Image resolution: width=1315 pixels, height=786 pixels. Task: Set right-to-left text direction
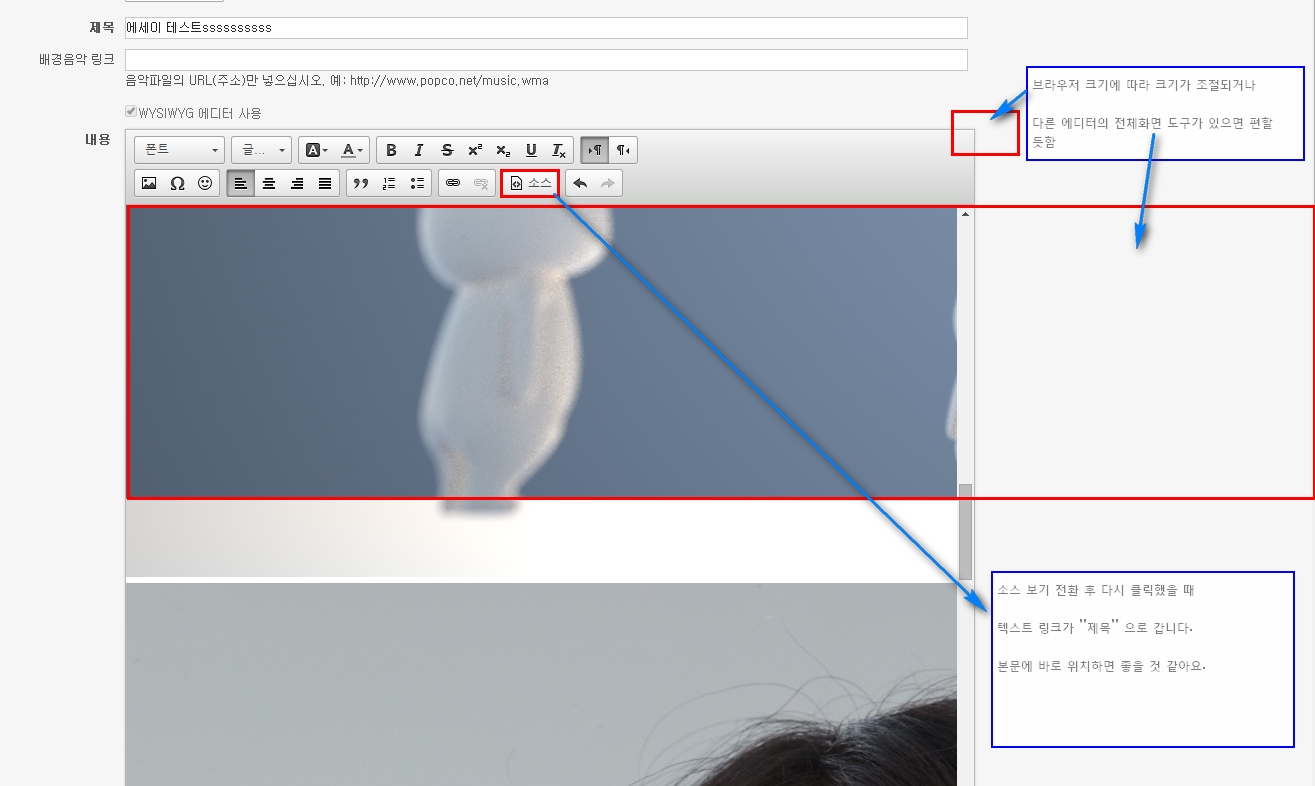[x=623, y=150]
